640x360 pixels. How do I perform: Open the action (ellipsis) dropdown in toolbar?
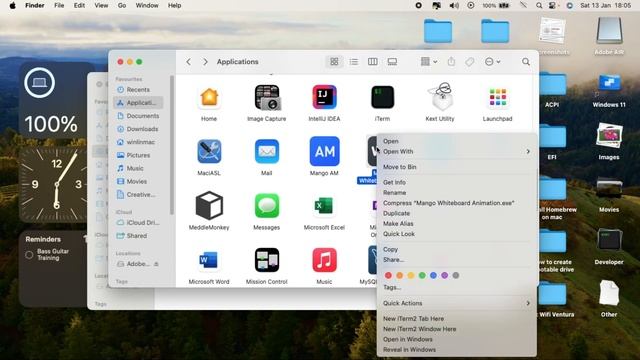(493, 62)
